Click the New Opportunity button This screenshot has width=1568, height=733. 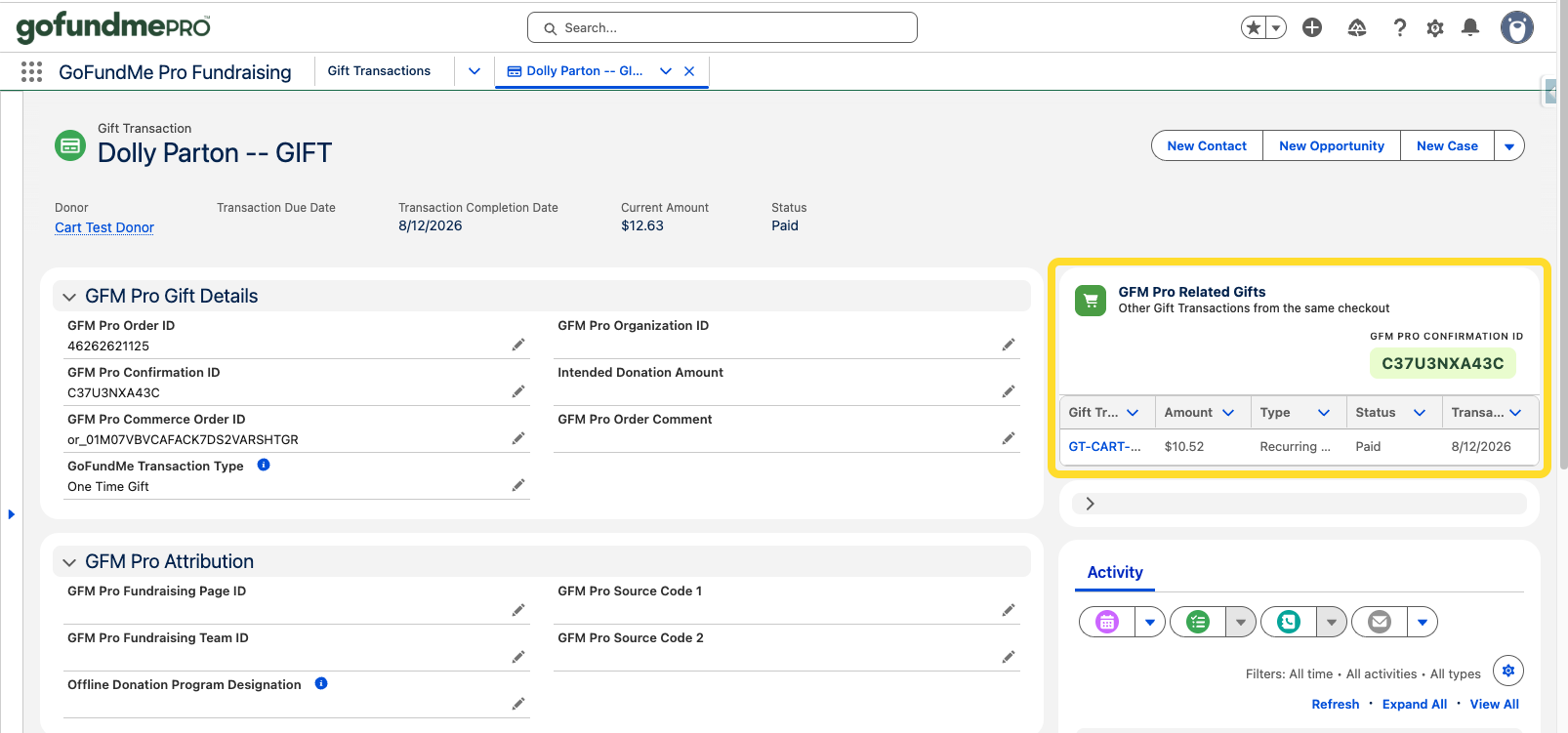click(1332, 145)
